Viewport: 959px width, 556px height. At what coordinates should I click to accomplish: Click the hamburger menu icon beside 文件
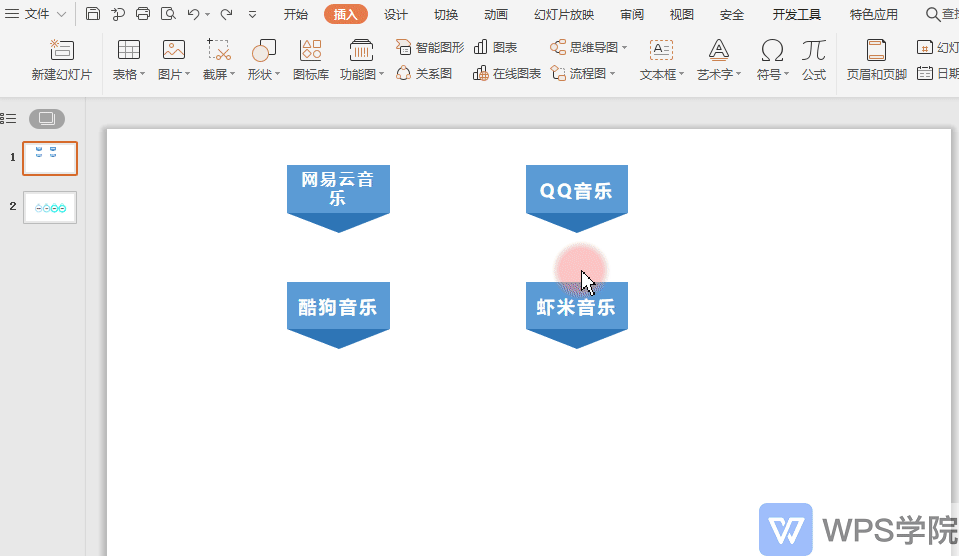point(12,13)
